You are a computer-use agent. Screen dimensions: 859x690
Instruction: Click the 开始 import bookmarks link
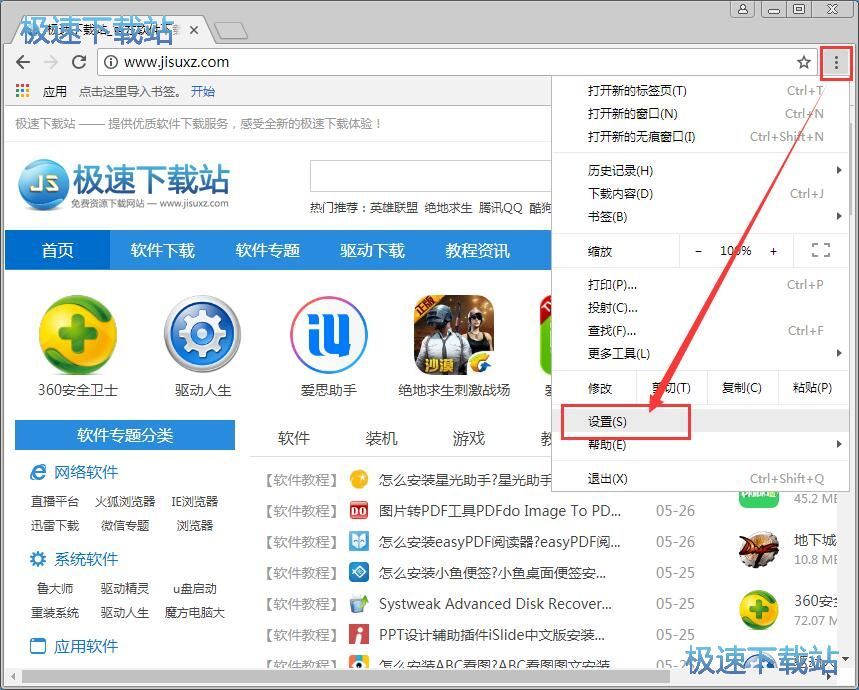pyautogui.click(x=203, y=91)
